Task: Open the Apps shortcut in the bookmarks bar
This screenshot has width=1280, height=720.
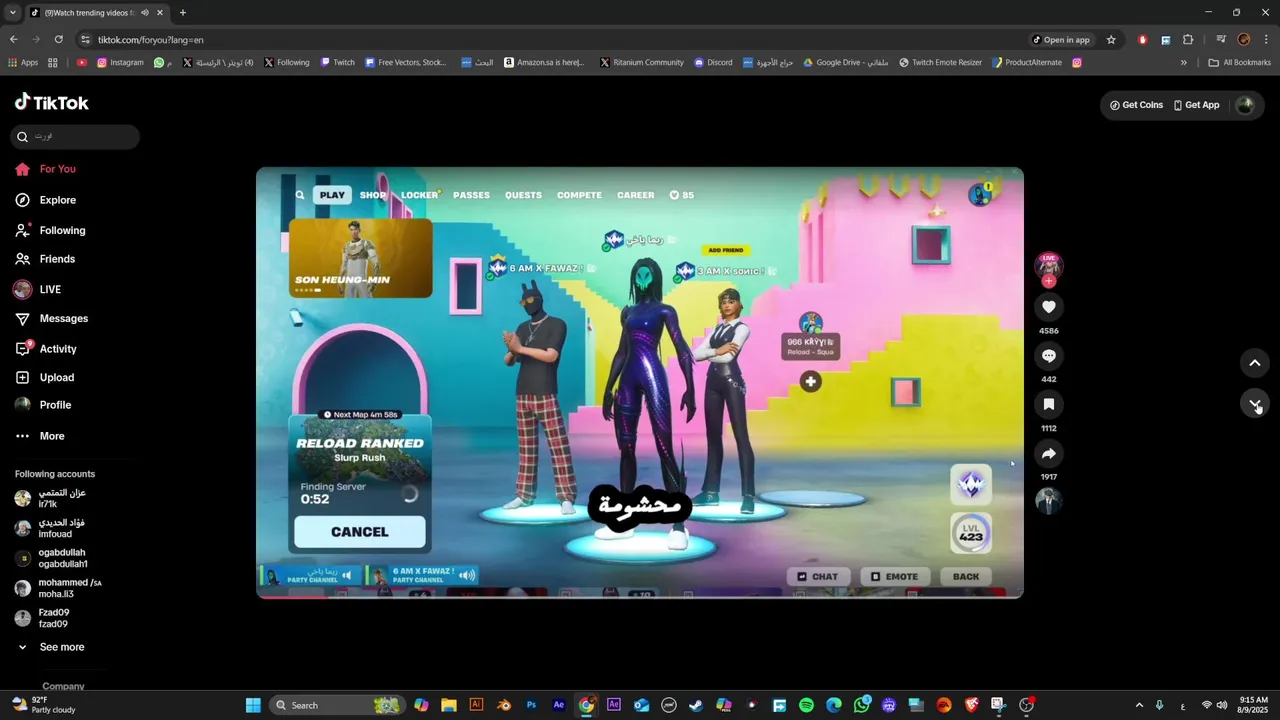Action: [x=23, y=62]
